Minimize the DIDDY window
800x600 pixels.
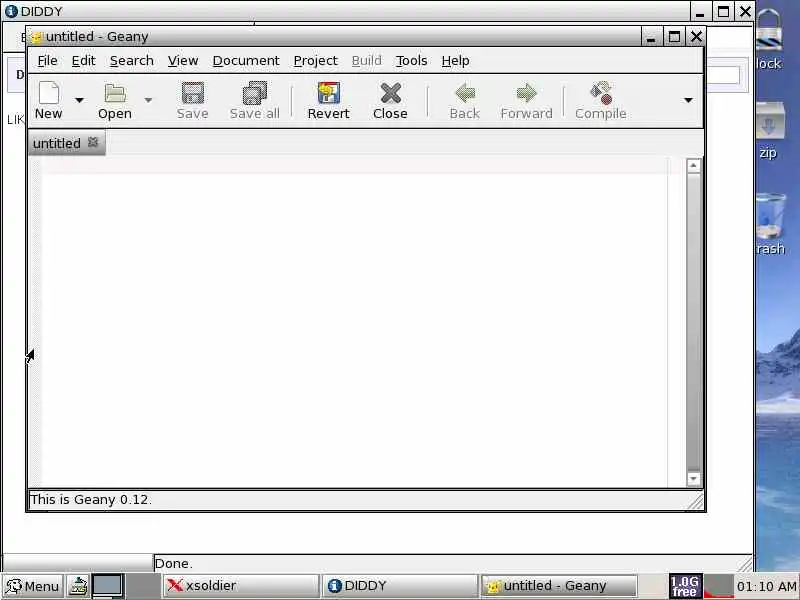(x=700, y=12)
